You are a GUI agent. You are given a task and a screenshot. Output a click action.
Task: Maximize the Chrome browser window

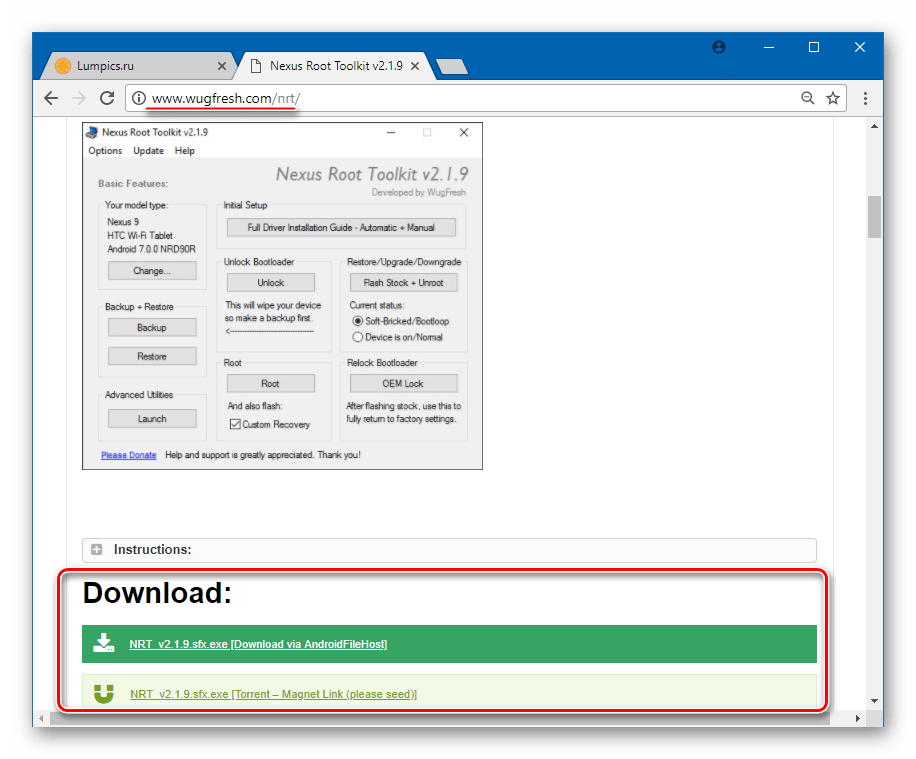tap(814, 47)
